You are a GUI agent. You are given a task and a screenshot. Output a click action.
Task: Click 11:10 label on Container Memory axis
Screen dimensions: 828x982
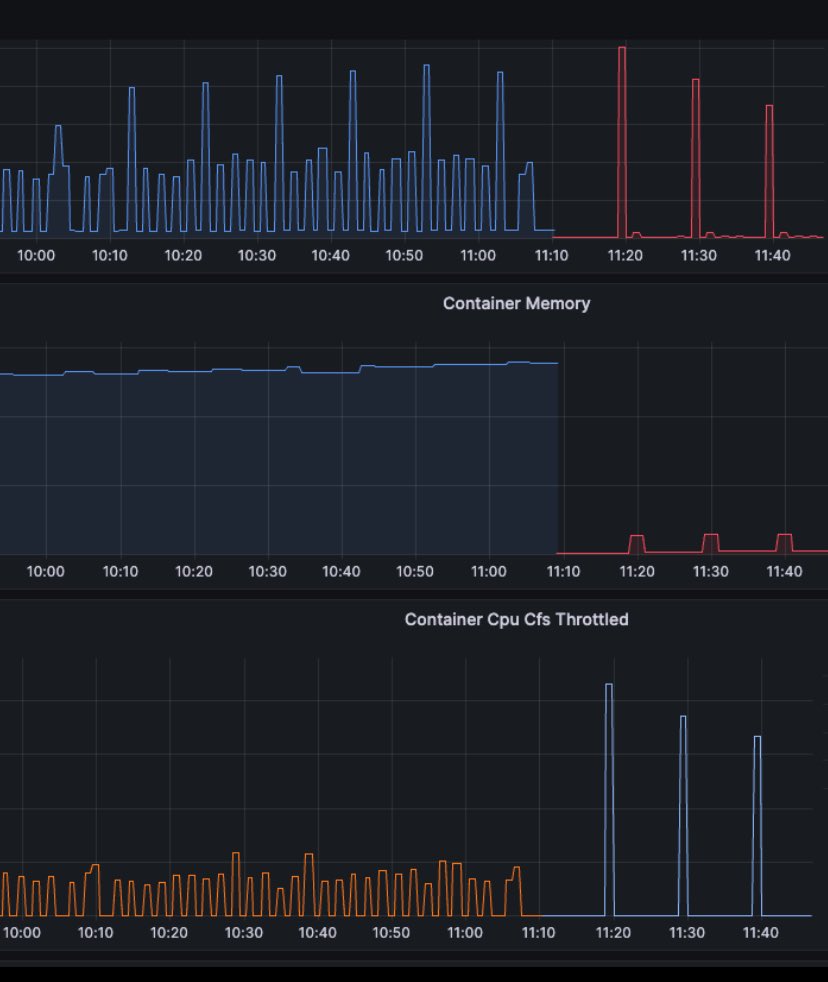click(563, 571)
